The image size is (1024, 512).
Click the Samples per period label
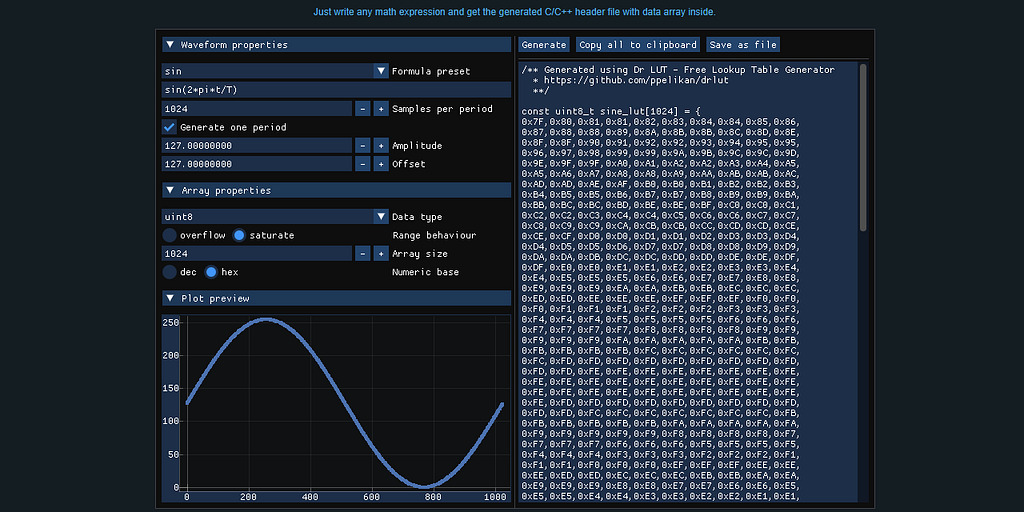[442, 109]
